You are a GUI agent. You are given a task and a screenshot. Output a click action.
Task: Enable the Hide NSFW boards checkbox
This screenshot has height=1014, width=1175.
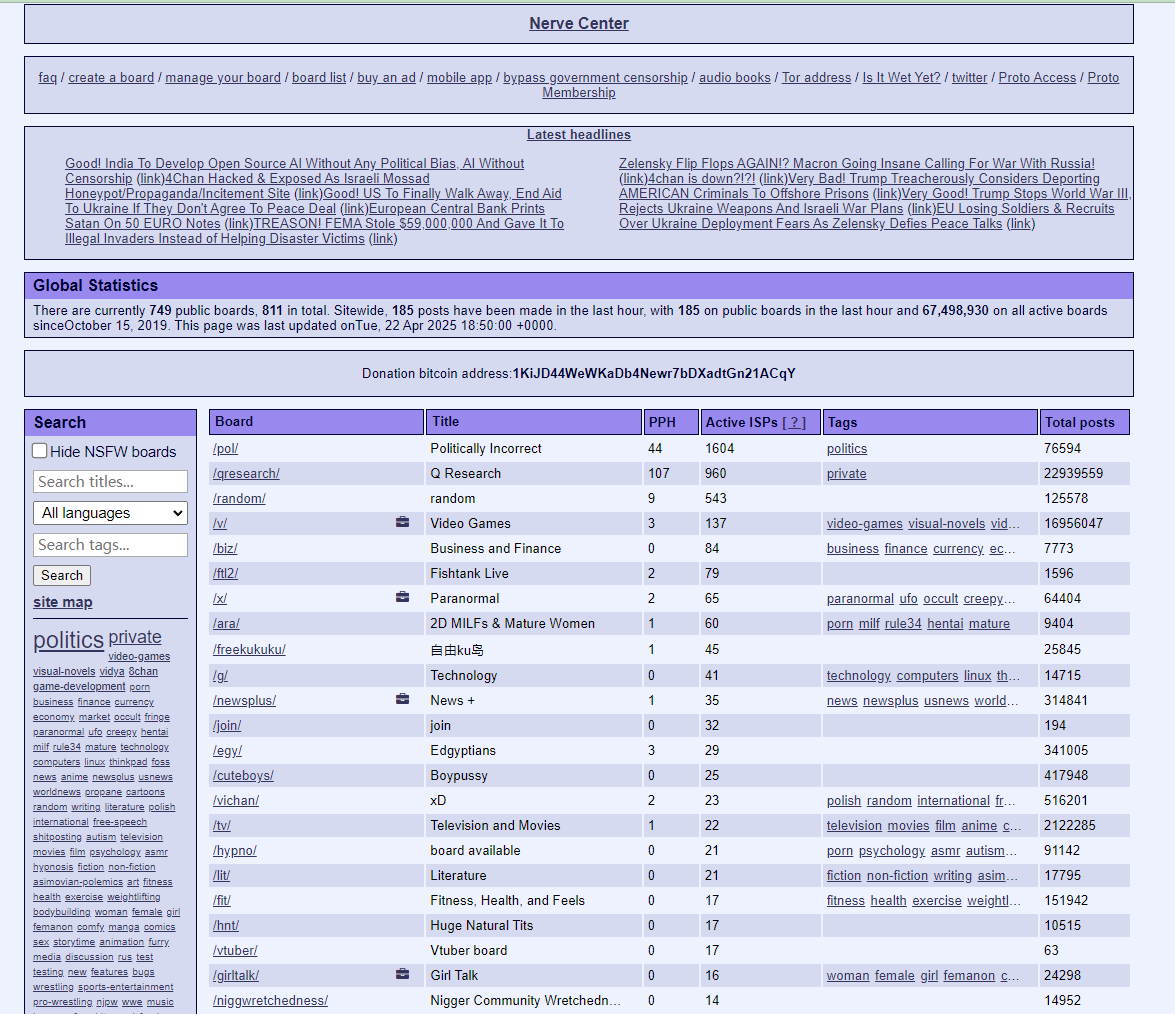pos(40,451)
